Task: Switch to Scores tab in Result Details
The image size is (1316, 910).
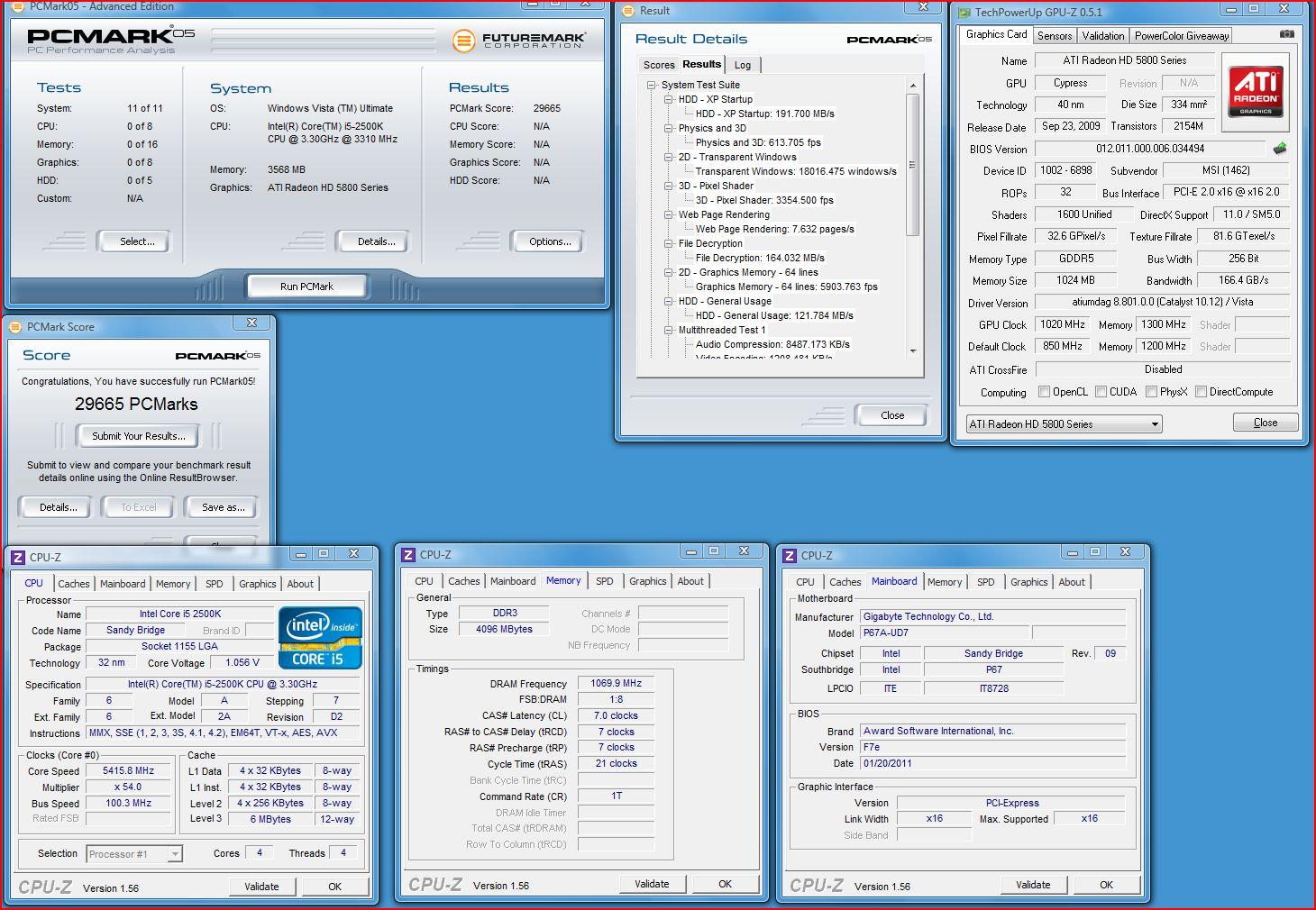Action: 658,65
